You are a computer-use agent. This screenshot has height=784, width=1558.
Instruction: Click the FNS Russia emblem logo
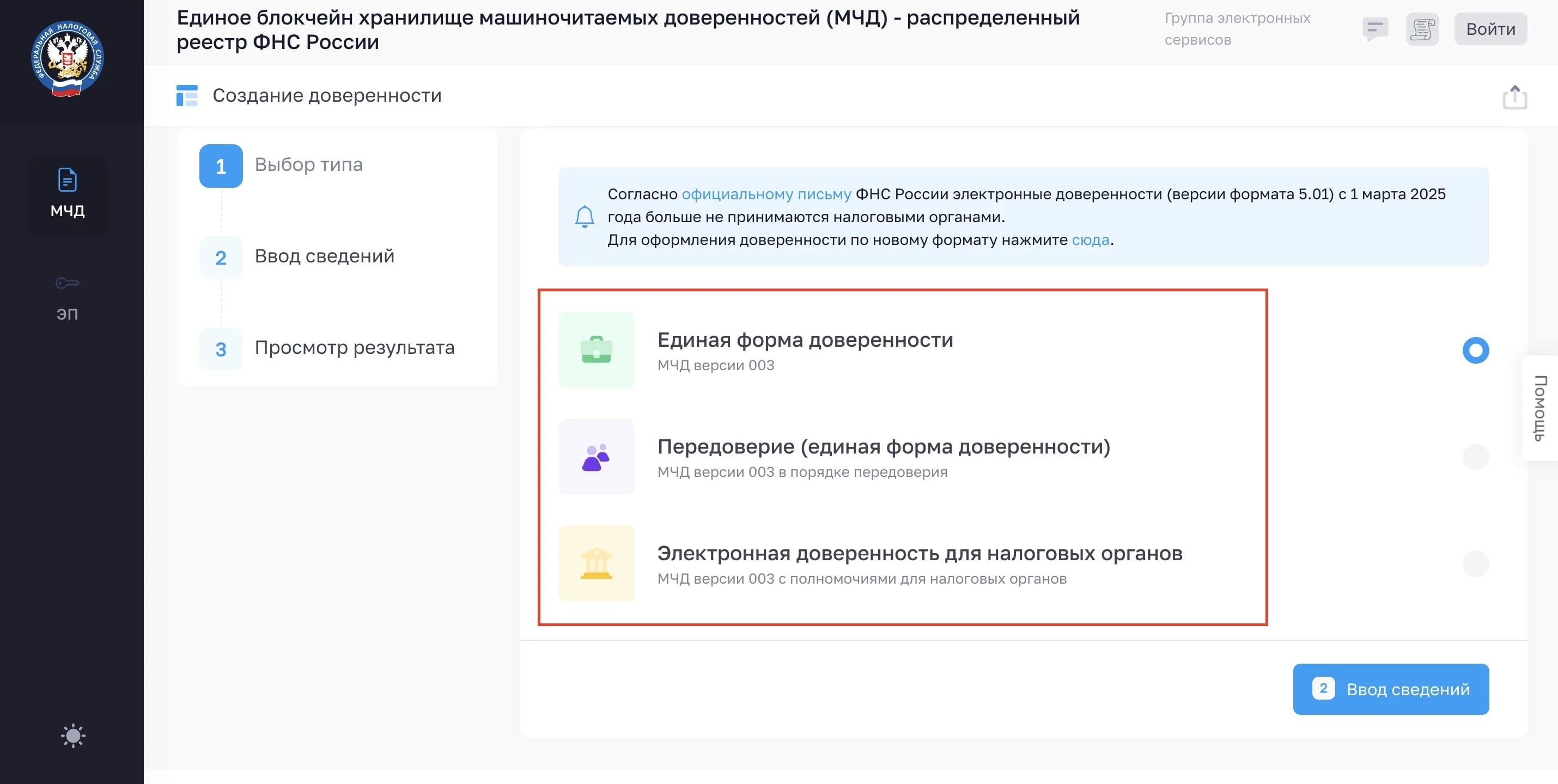point(68,59)
